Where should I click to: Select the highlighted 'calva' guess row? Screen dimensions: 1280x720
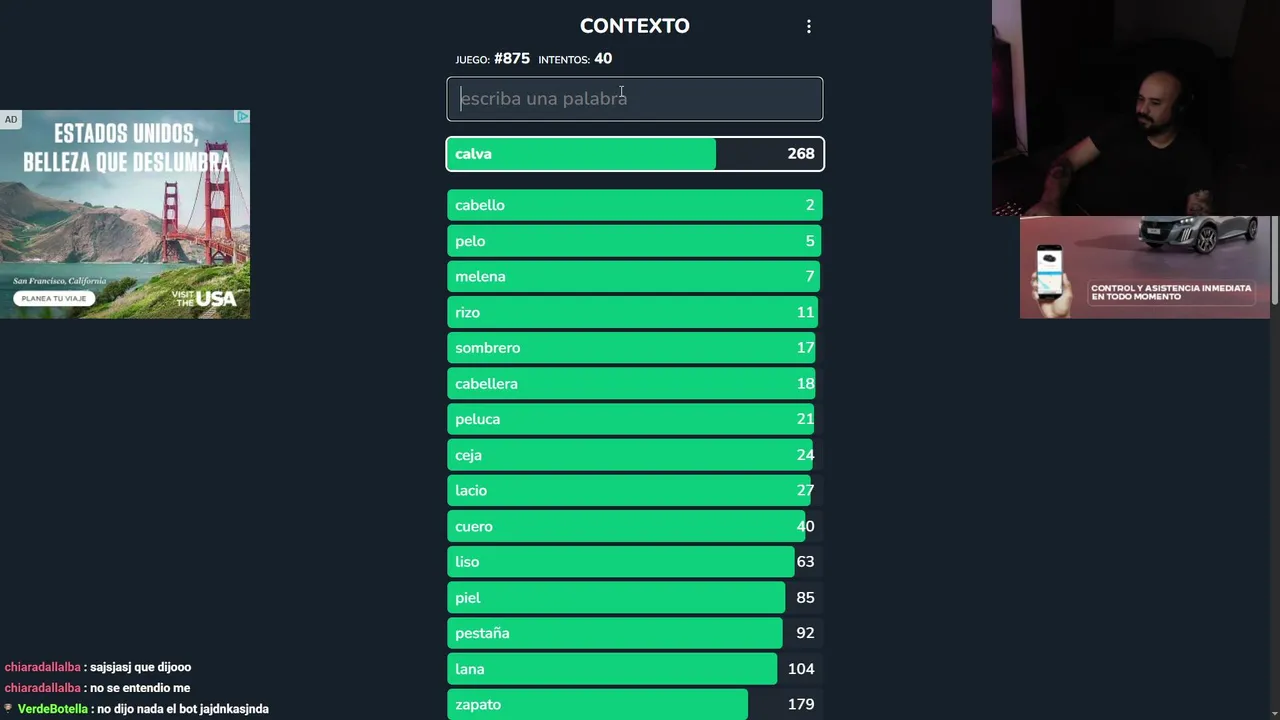tap(634, 154)
